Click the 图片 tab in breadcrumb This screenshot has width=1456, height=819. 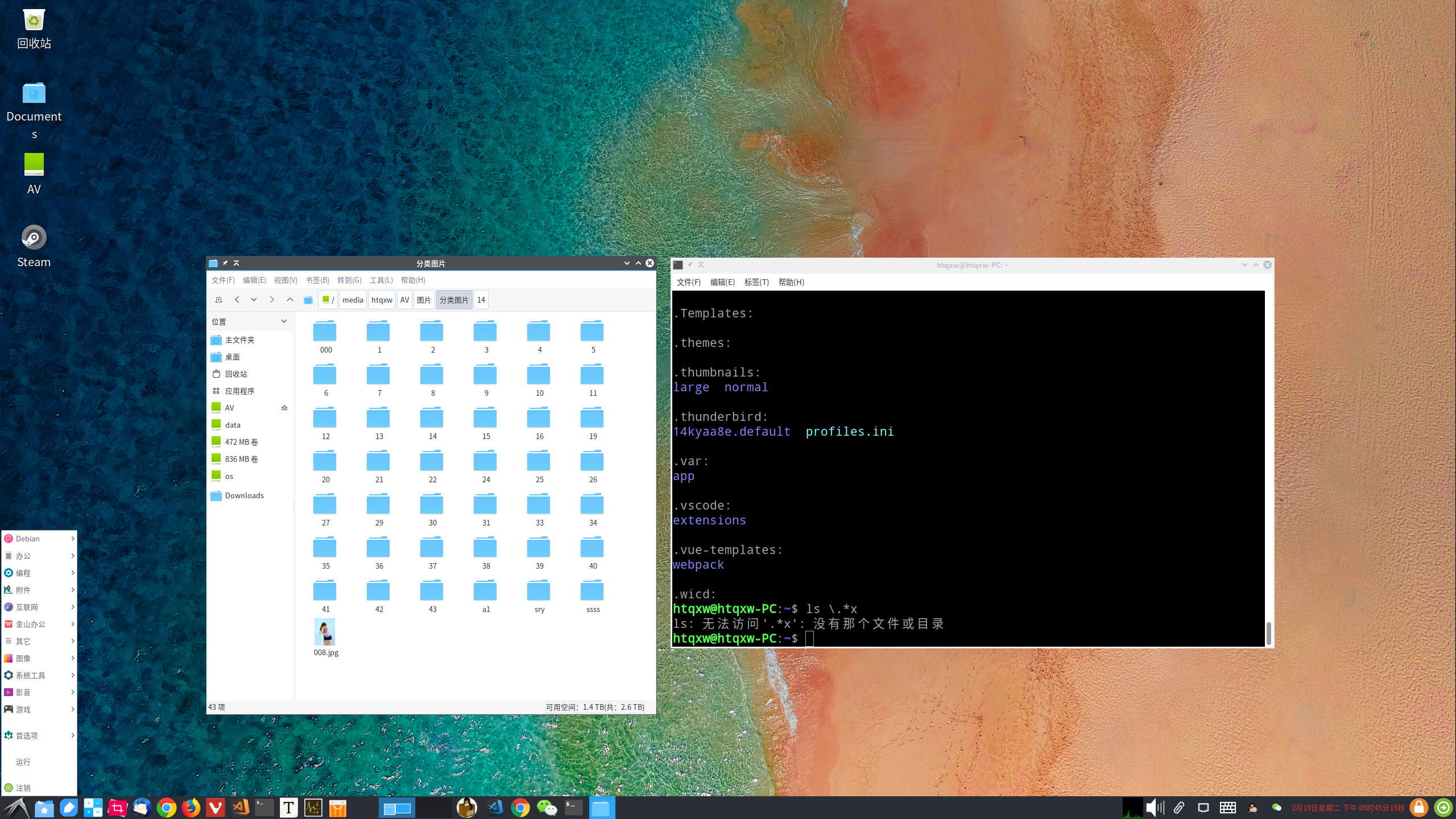[x=423, y=300]
